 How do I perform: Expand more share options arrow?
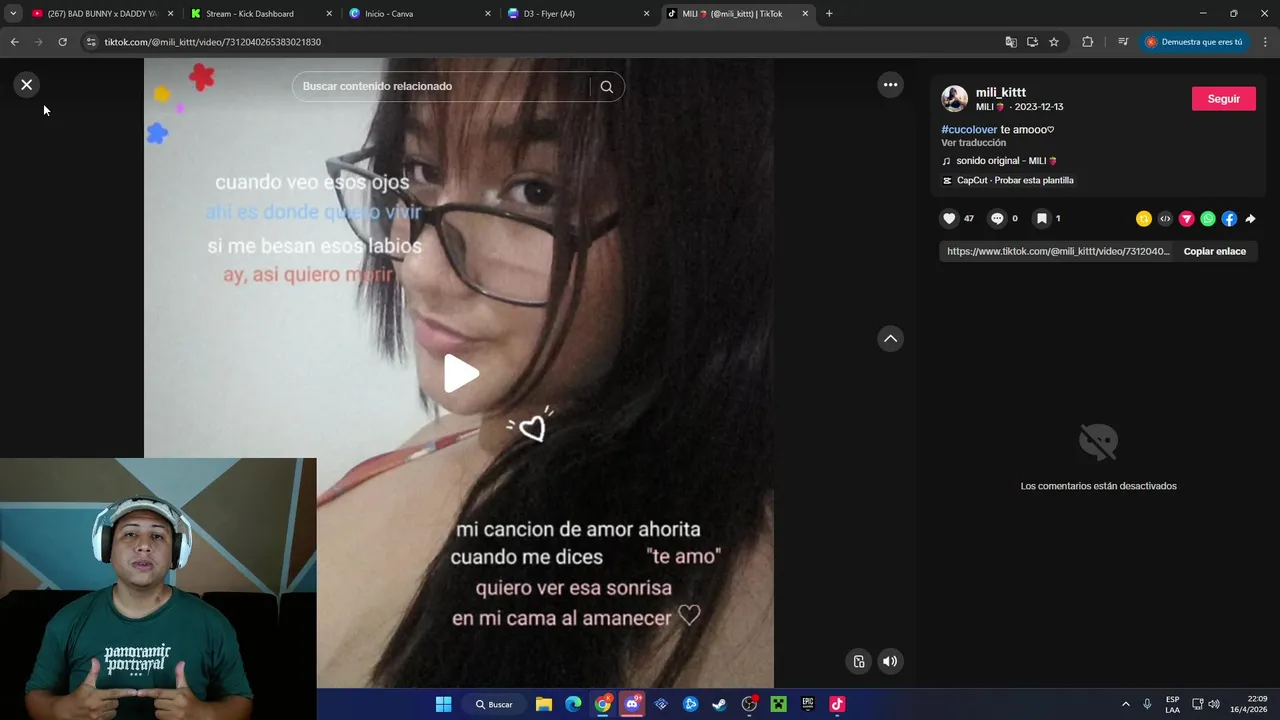pos(1250,219)
